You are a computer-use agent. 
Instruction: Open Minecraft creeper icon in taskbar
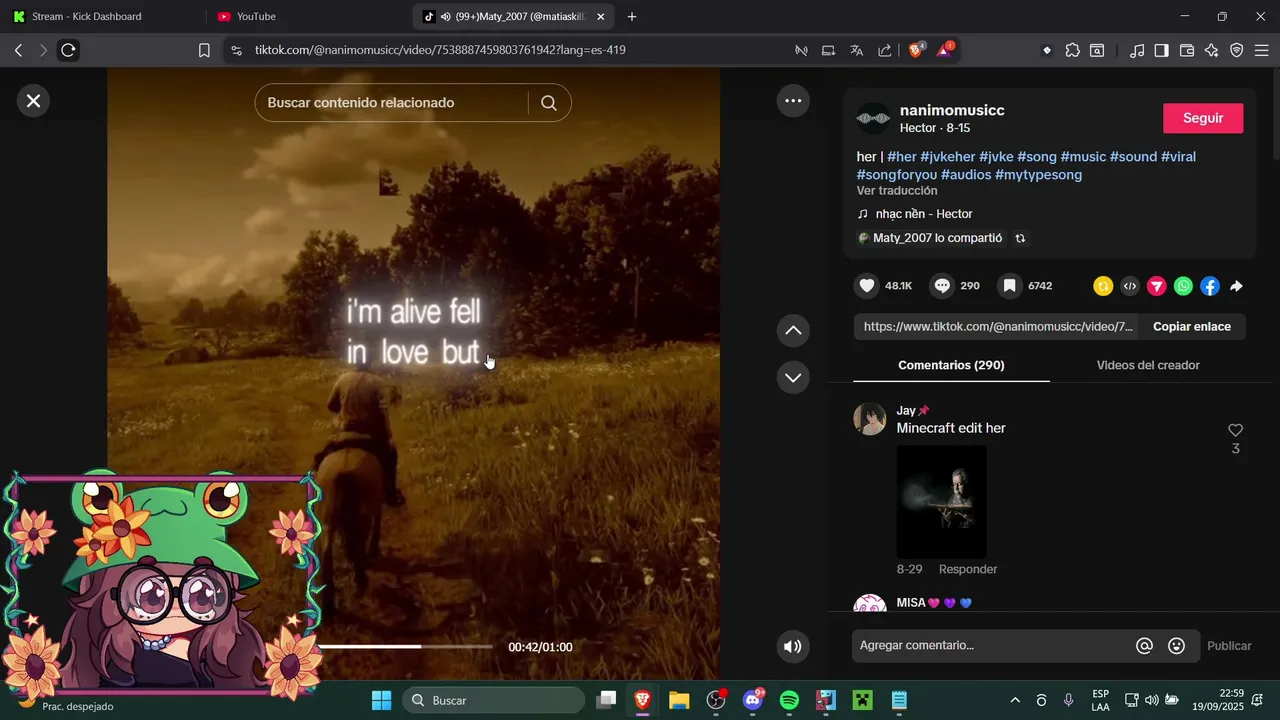pyautogui.click(x=862, y=700)
